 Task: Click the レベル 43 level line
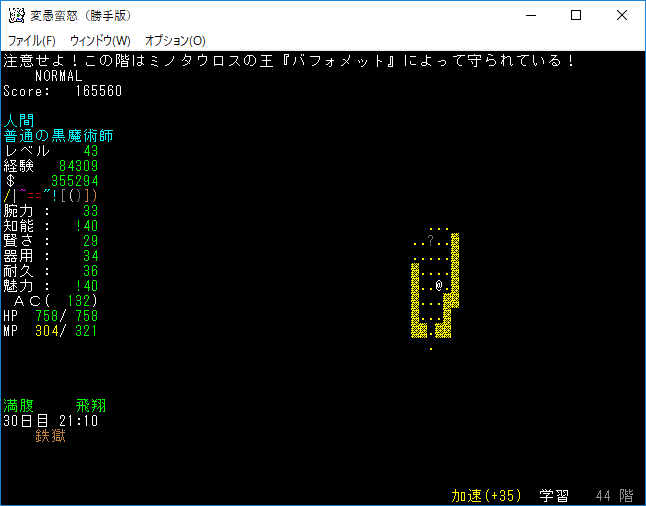(51, 151)
